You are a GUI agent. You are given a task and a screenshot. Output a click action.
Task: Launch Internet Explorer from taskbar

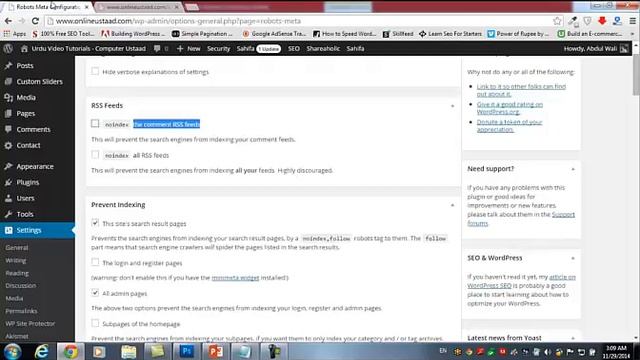coord(42,351)
